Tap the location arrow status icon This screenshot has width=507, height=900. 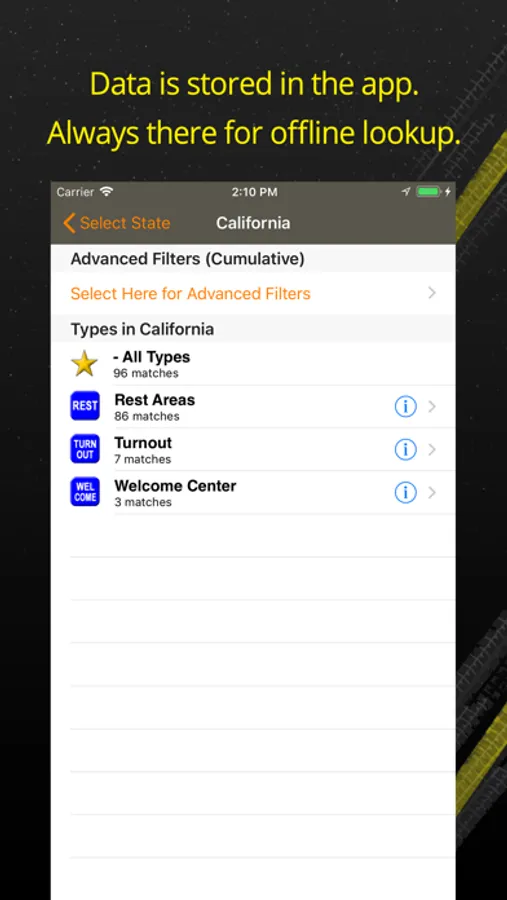coord(407,192)
